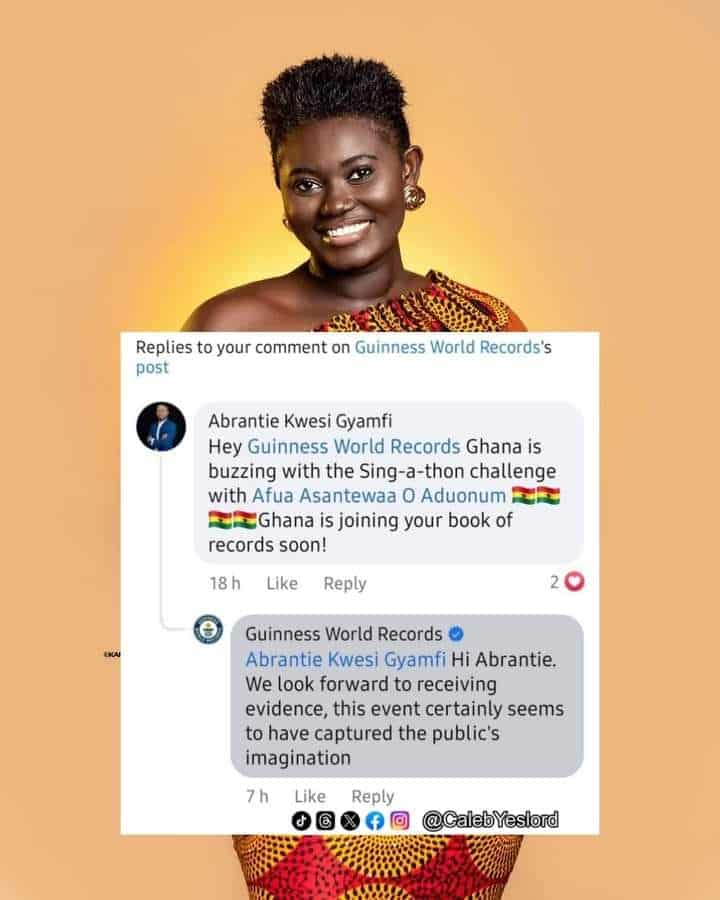
Task: Click the Facebook icon
Action: pyautogui.click(x=375, y=821)
